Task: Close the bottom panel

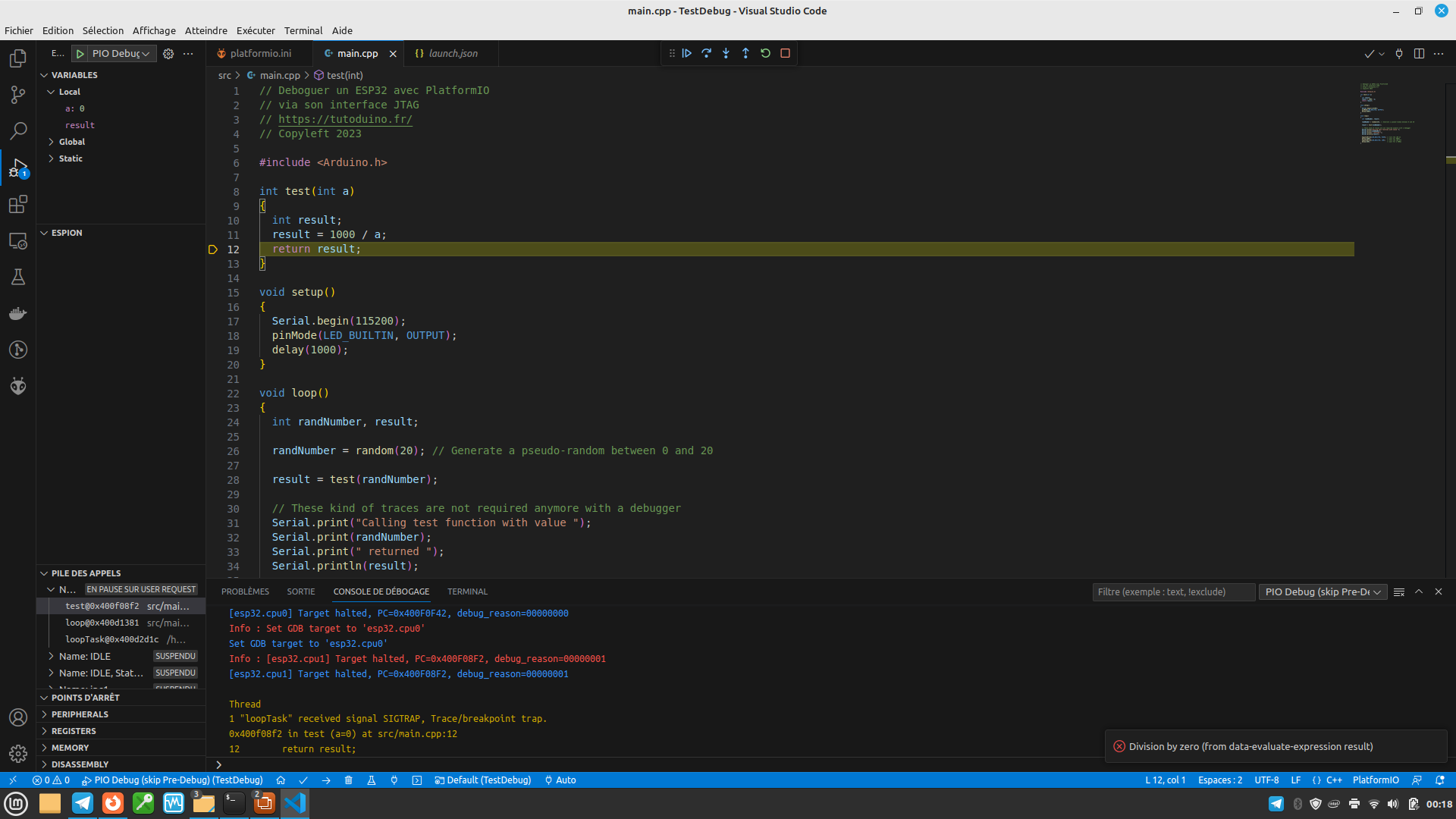Action: click(1439, 591)
